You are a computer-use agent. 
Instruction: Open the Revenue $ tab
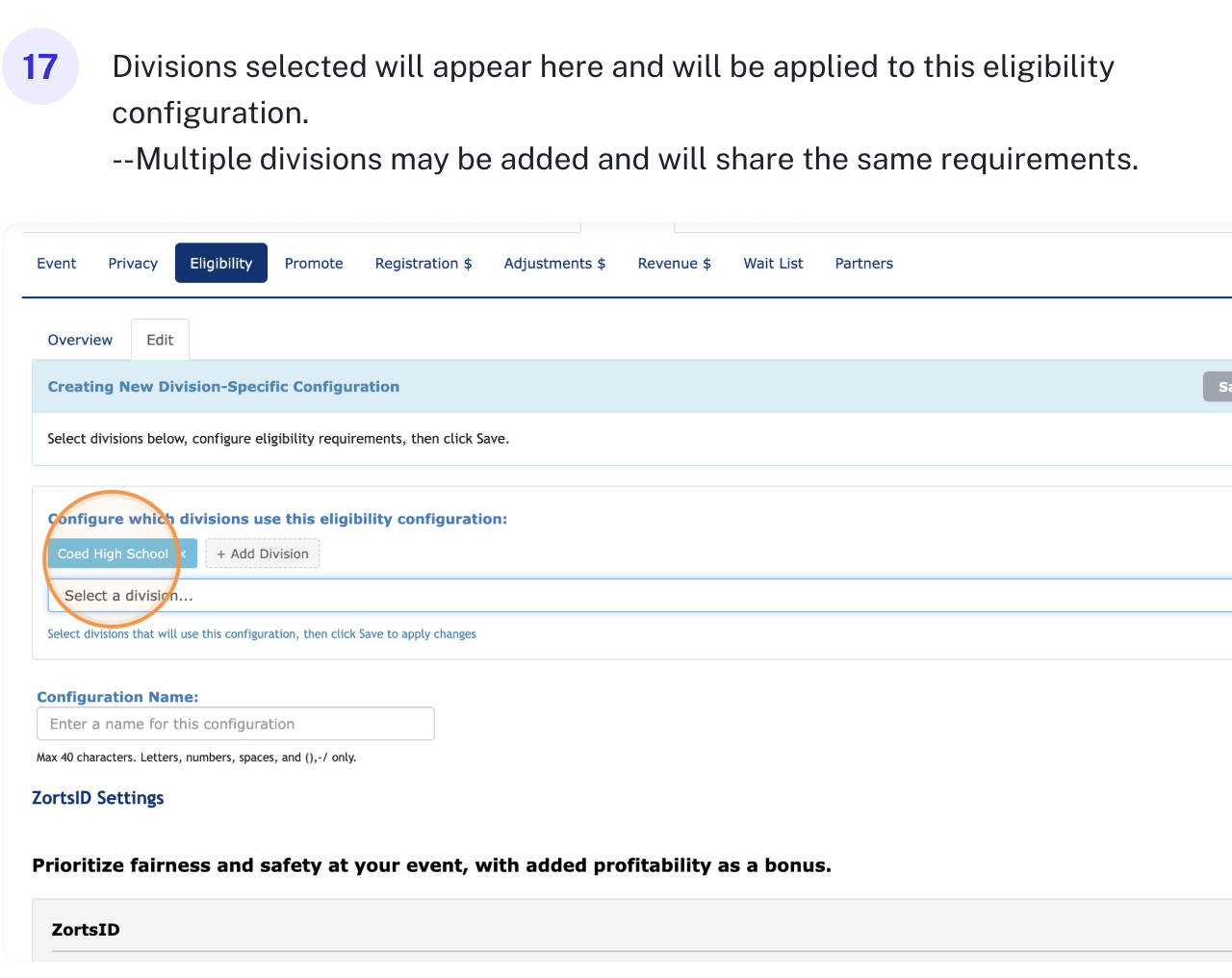click(674, 264)
